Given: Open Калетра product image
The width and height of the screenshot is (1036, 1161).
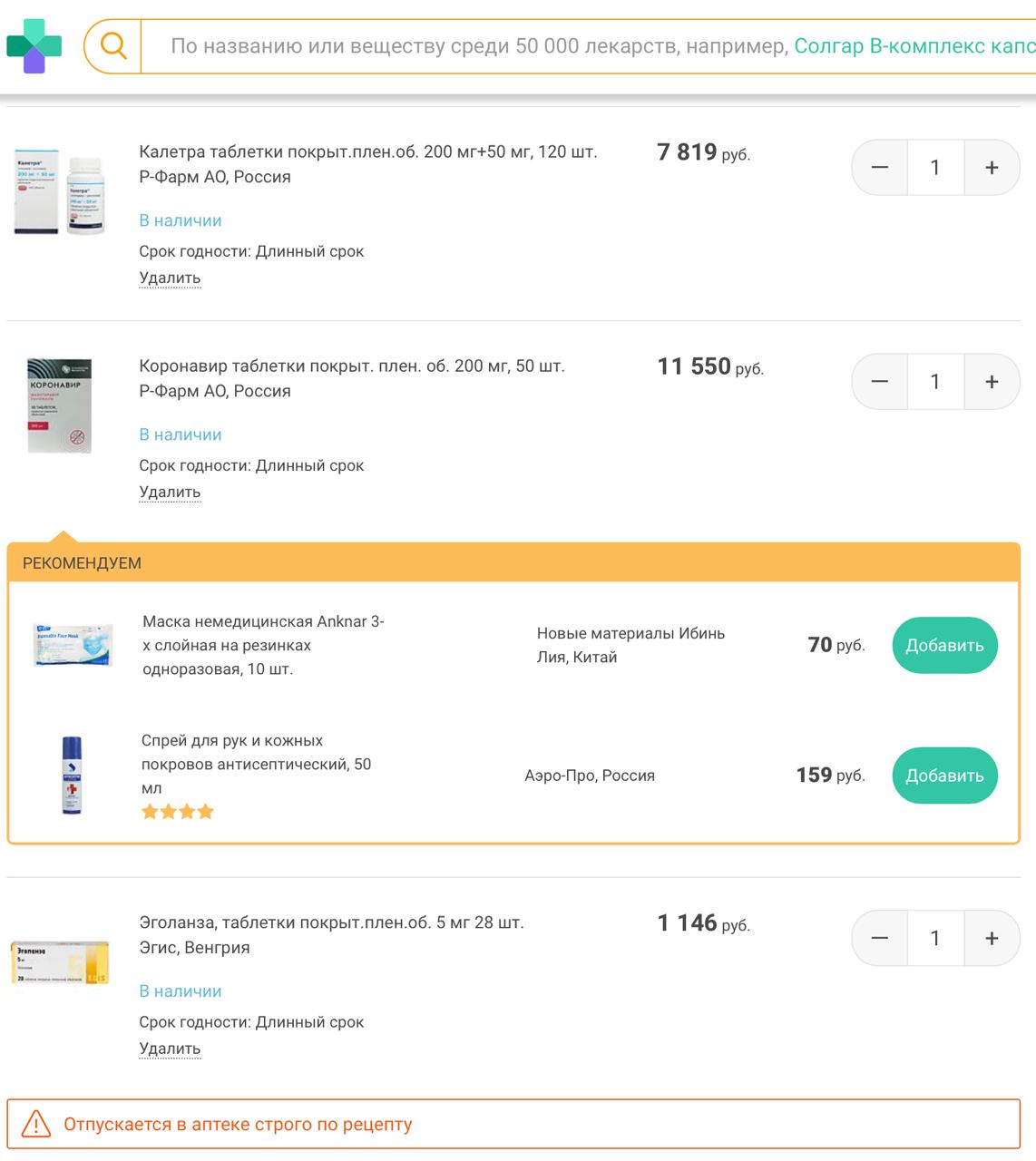Looking at the screenshot, I should coord(60,193).
